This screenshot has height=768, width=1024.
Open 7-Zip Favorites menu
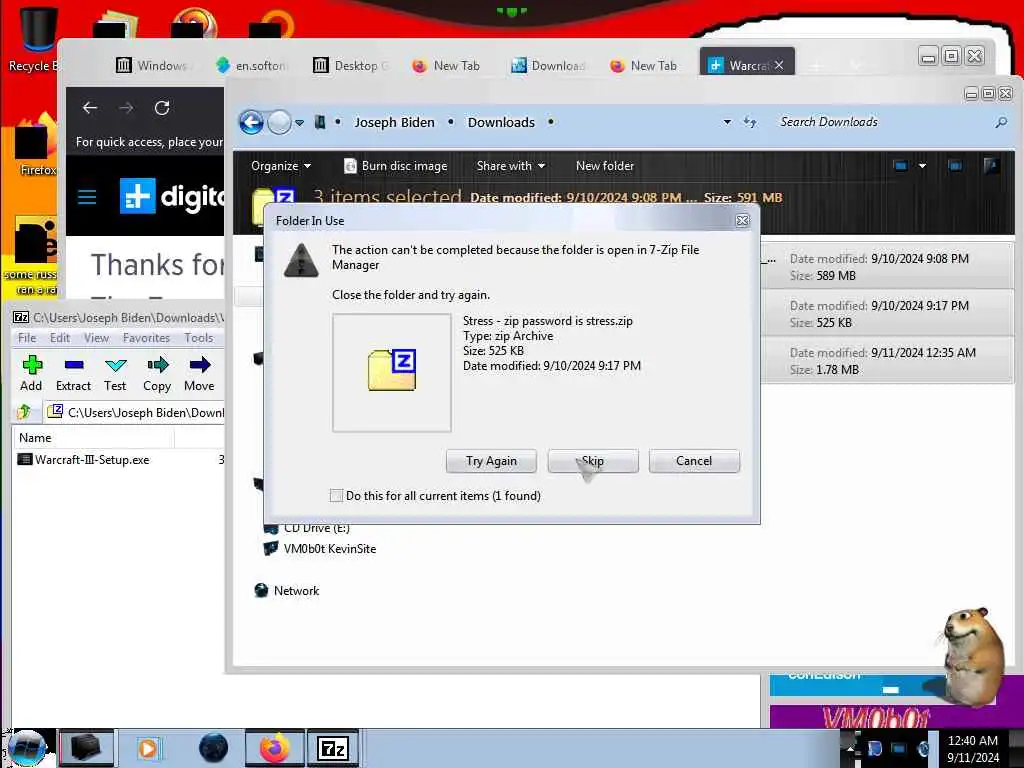pyautogui.click(x=146, y=338)
